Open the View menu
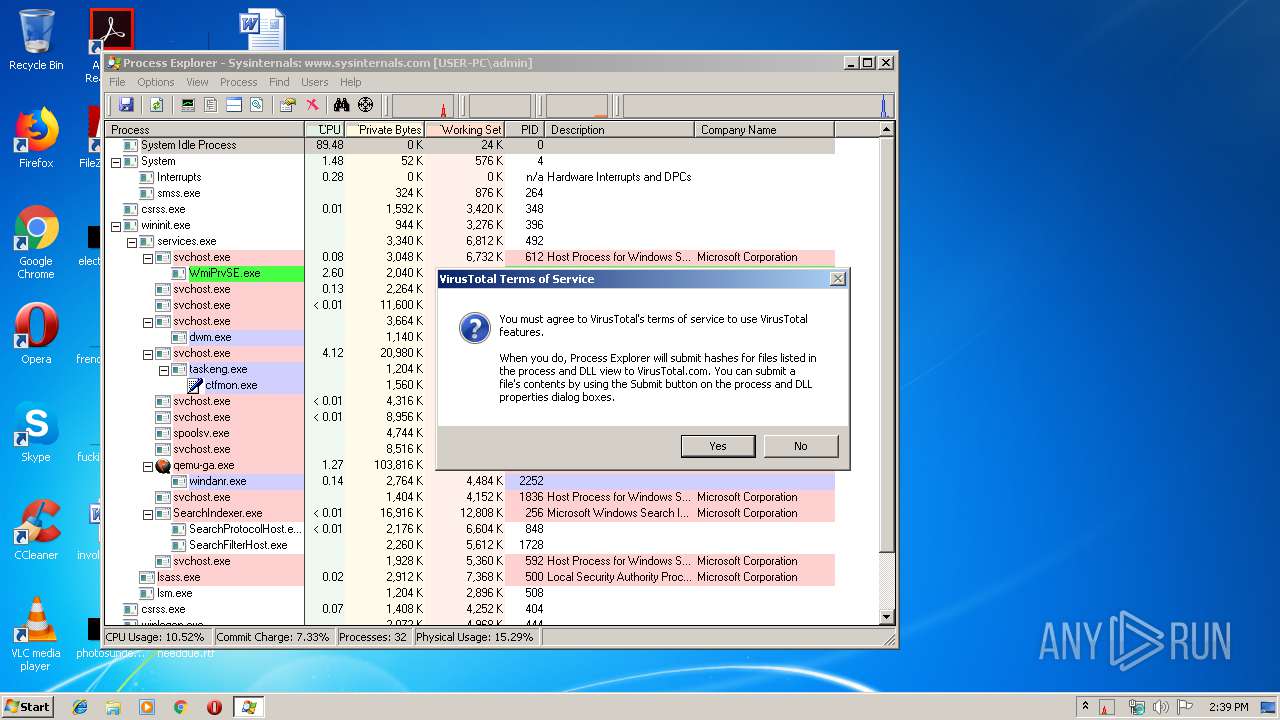The height and width of the screenshot is (720, 1280). coord(197,82)
